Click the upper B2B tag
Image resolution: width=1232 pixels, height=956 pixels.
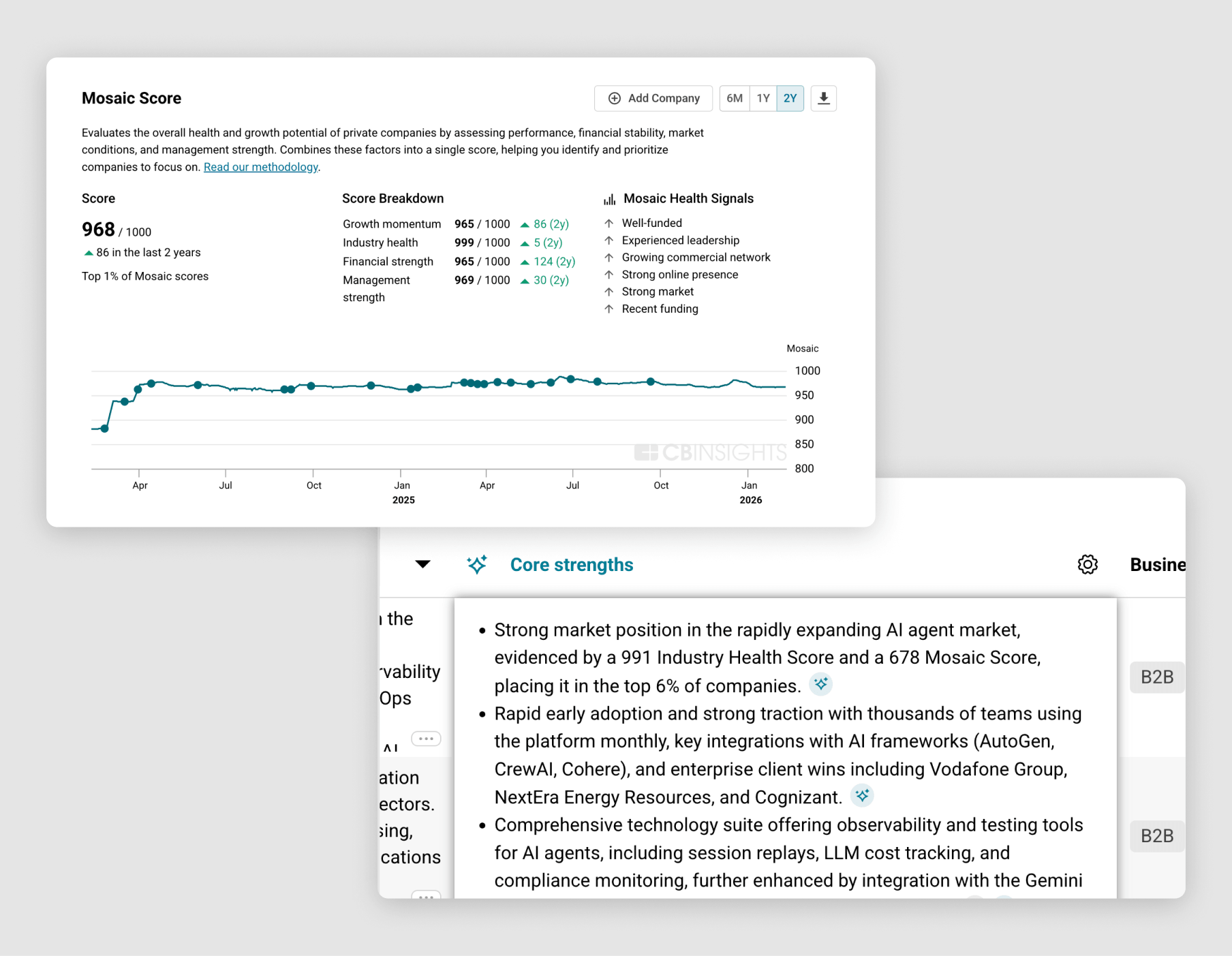1157,677
